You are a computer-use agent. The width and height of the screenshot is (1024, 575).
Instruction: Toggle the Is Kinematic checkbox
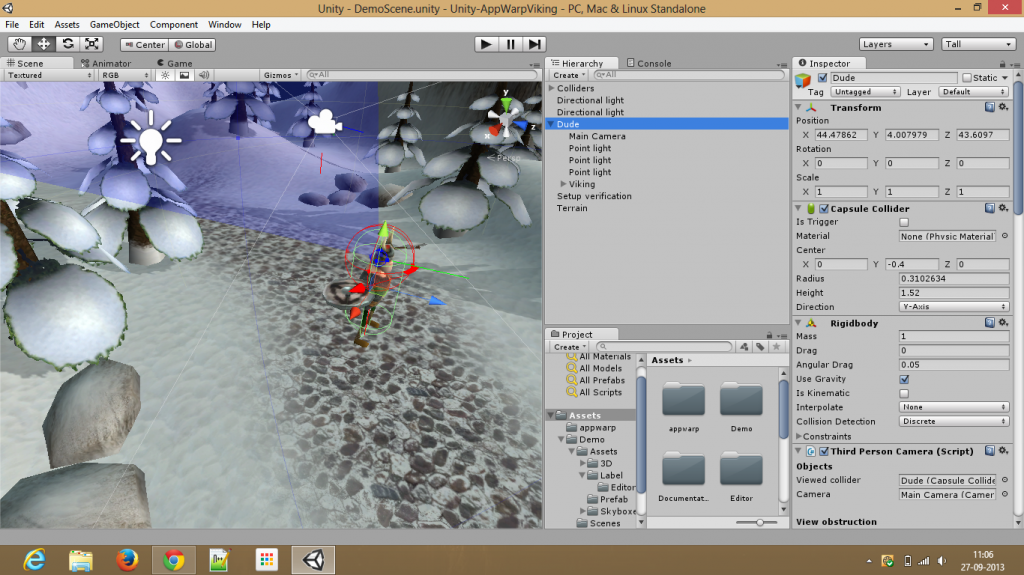point(904,393)
